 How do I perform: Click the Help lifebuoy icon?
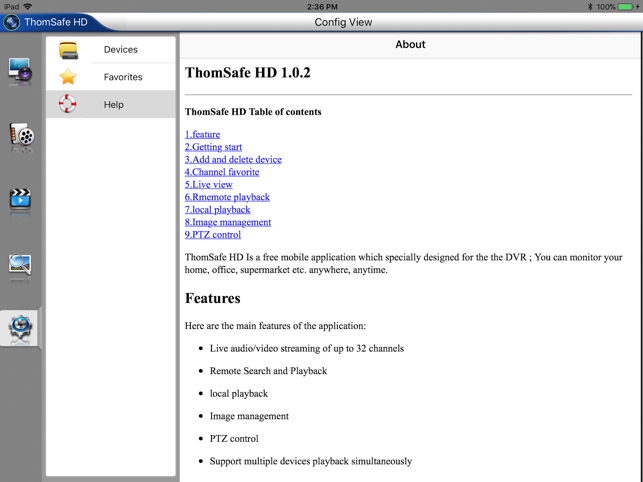67,104
